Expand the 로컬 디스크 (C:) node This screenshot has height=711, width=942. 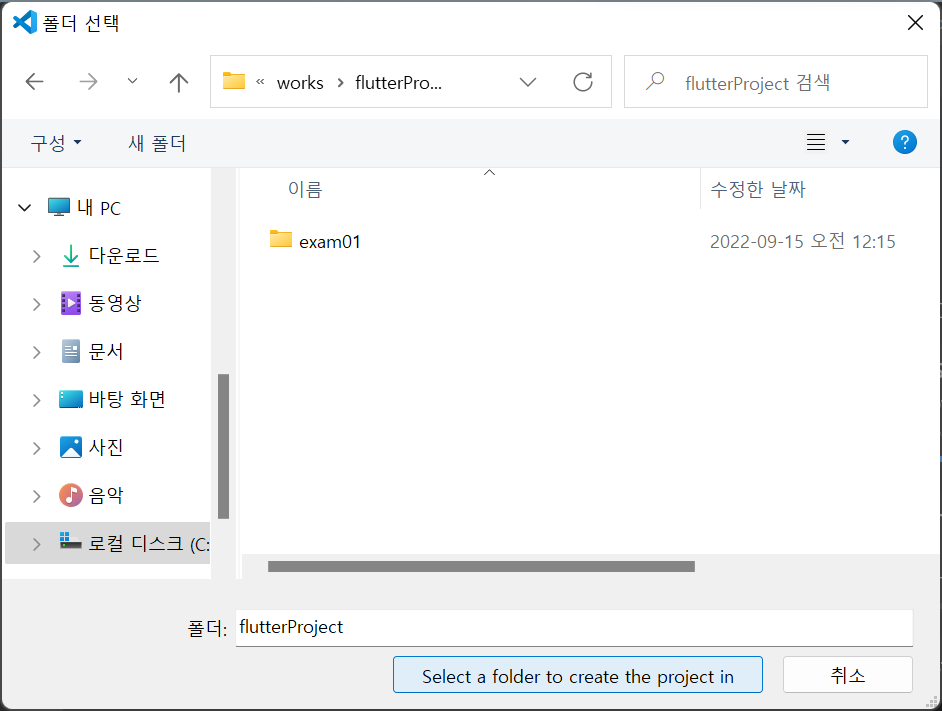pyautogui.click(x=37, y=545)
